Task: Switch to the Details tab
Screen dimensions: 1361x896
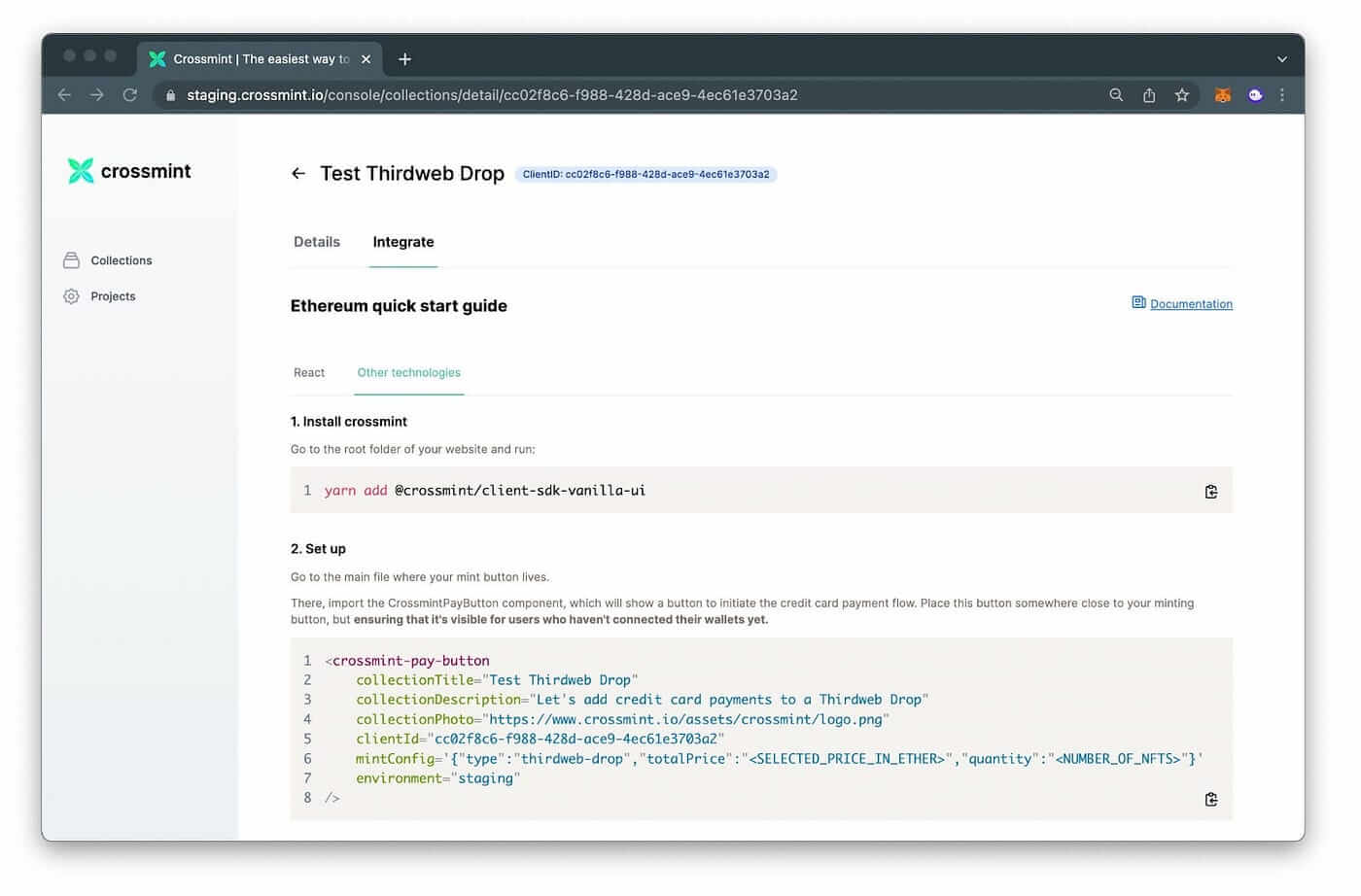Action: (x=317, y=242)
